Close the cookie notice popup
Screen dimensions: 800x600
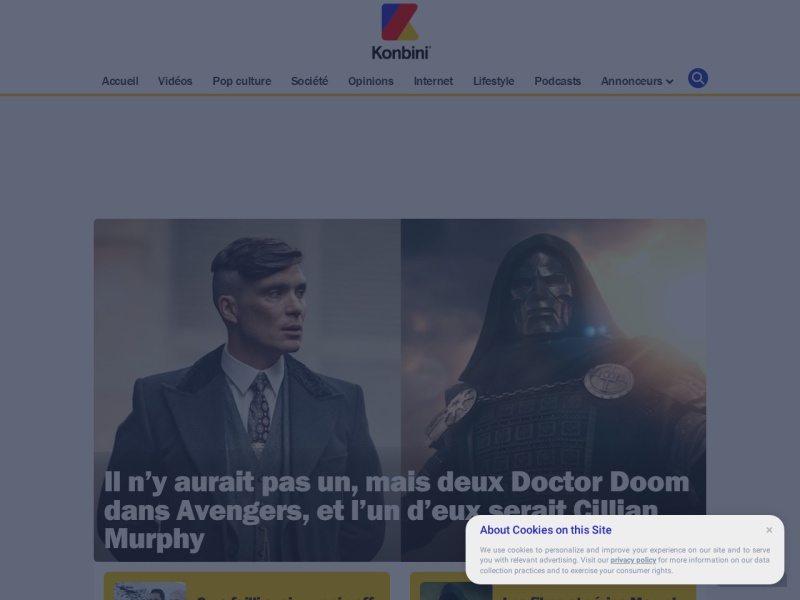pyautogui.click(x=769, y=530)
